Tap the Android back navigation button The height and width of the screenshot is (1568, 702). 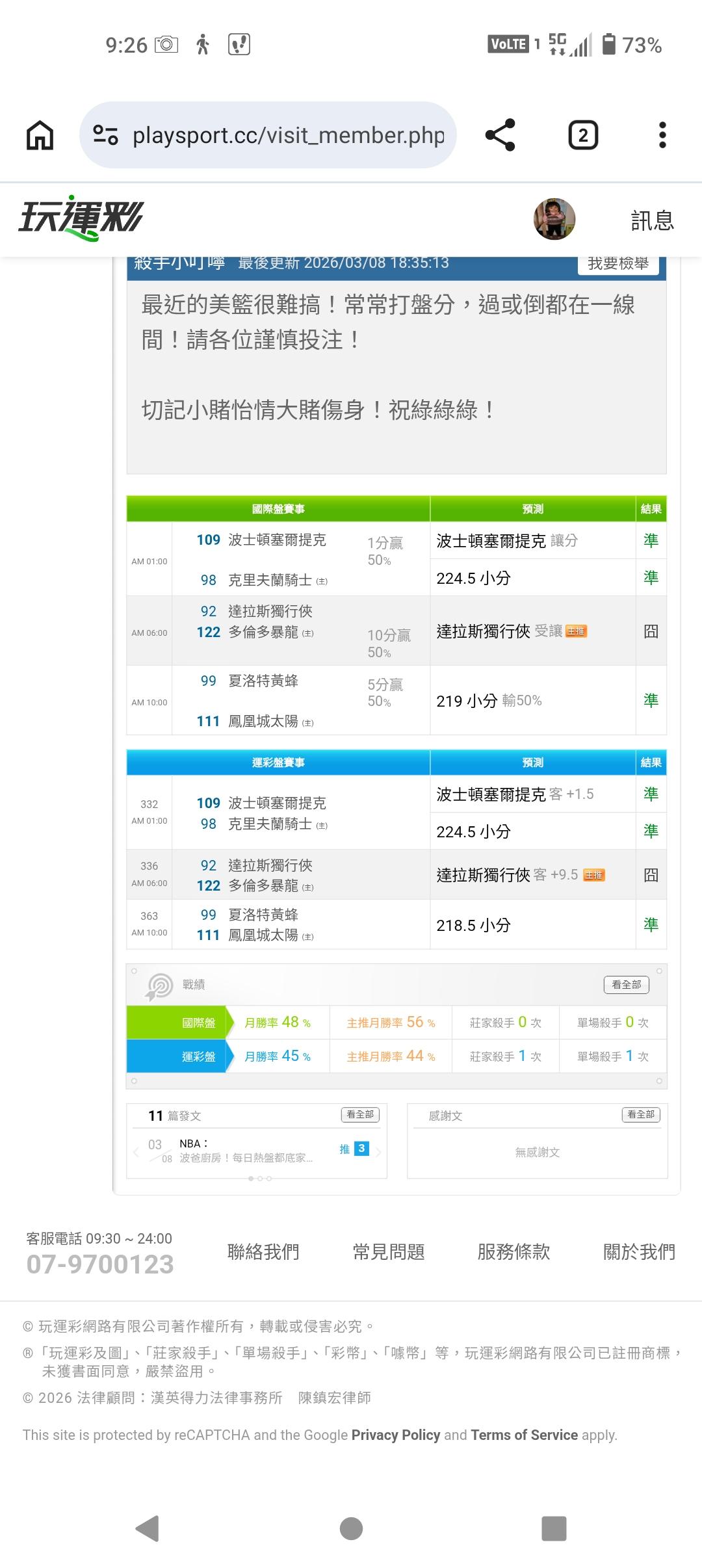[148, 1528]
